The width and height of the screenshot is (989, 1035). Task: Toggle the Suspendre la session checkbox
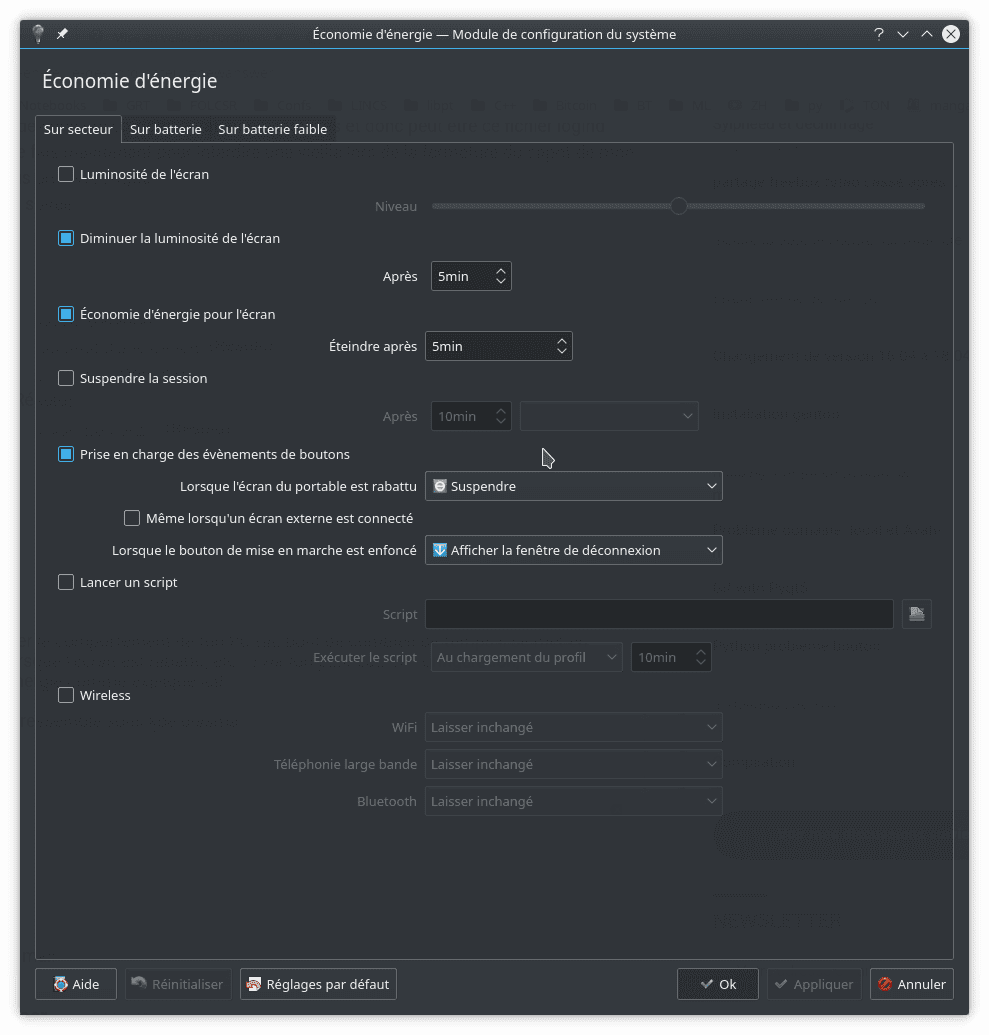[66, 378]
